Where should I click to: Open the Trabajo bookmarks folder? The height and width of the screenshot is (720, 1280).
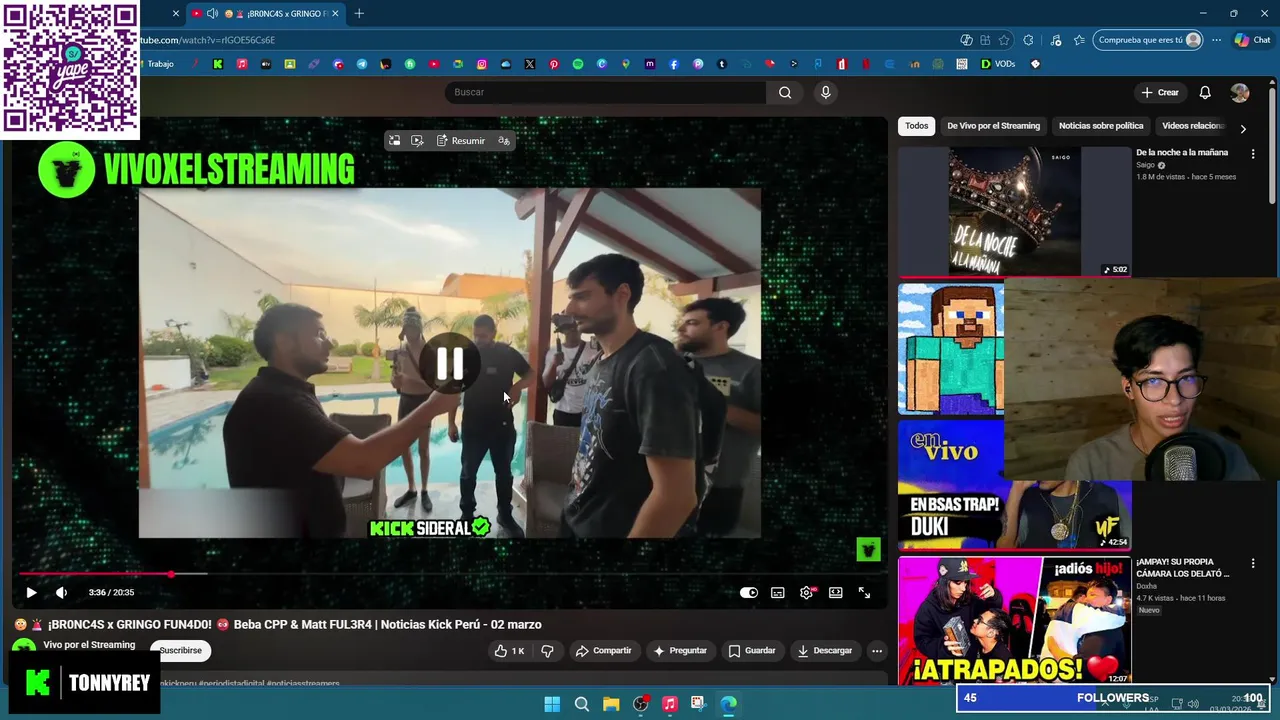160,64
